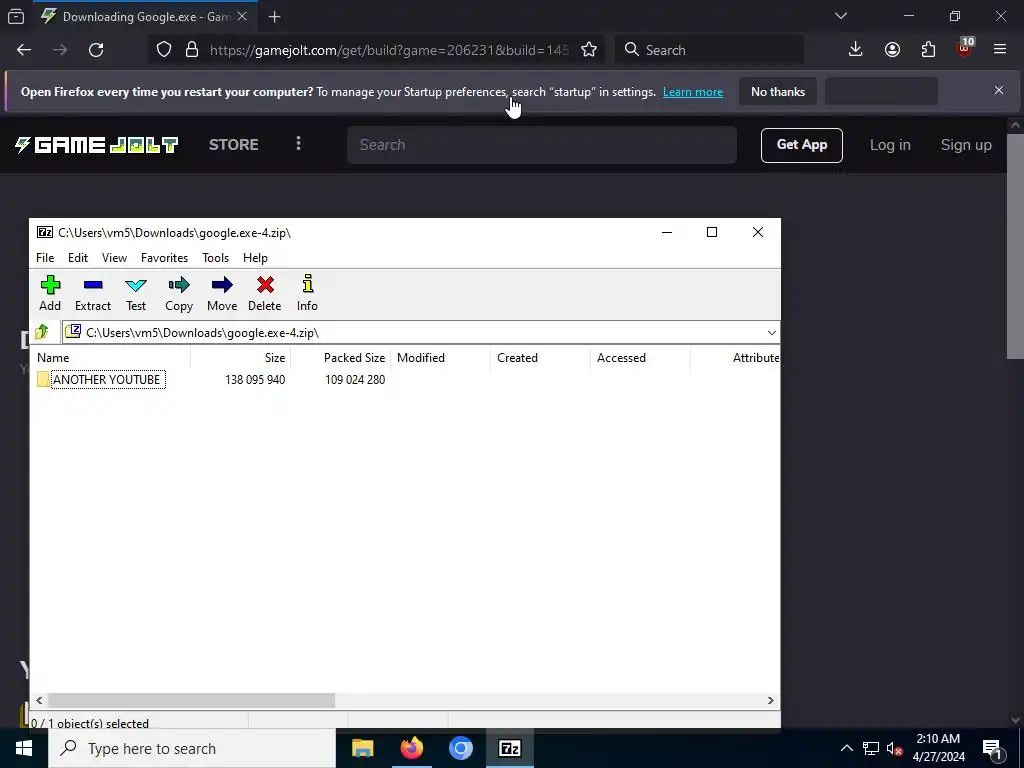Open the blue browser icon on taskbar
Screen dimensions: 1024x768
coord(460,748)
